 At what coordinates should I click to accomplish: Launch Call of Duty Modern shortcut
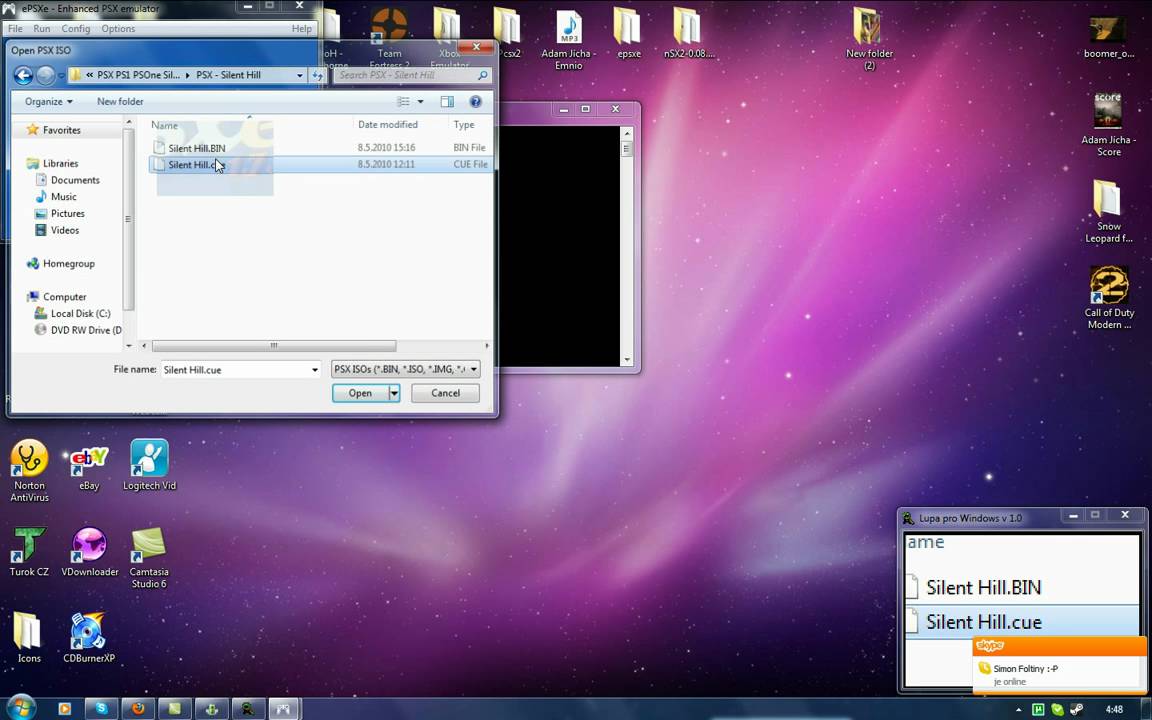click(1109, 298)
